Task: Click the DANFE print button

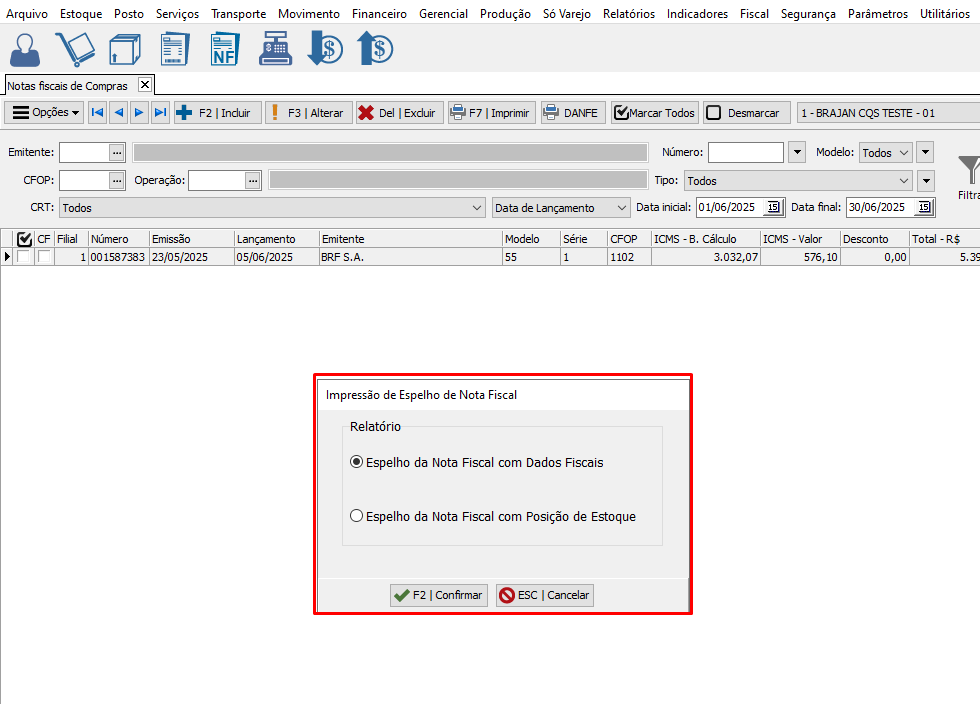Action: pyautogui.click(x=573, y=113)
